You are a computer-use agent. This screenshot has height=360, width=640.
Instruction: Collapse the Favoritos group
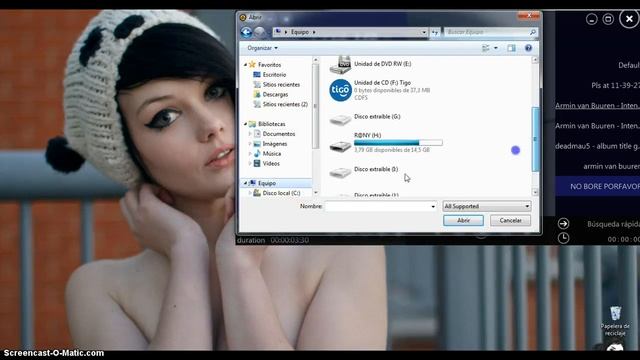click(245, 65)
